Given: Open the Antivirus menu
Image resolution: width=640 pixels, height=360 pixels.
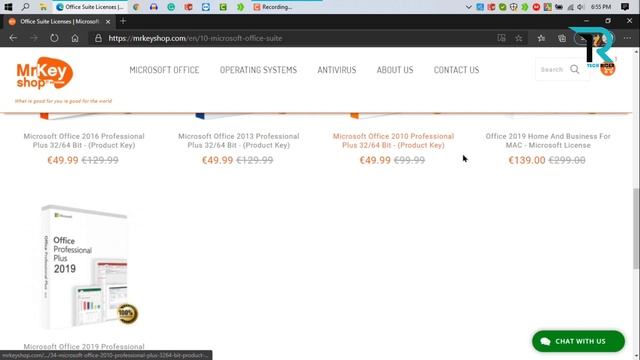Looking at the screenshot, I should pos(337,70).
